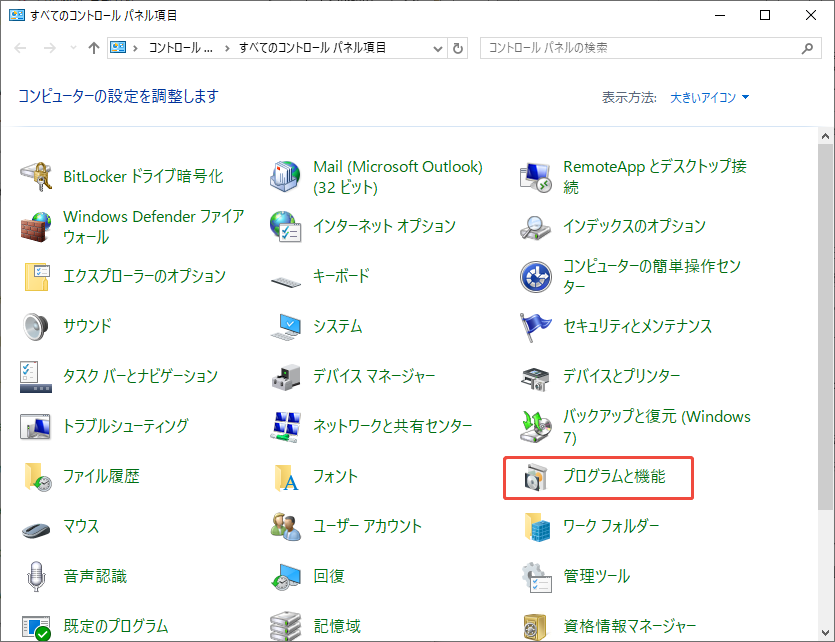Click the vertical scrollbar down arrow
The image size is (835, 642).
[826, 632]
